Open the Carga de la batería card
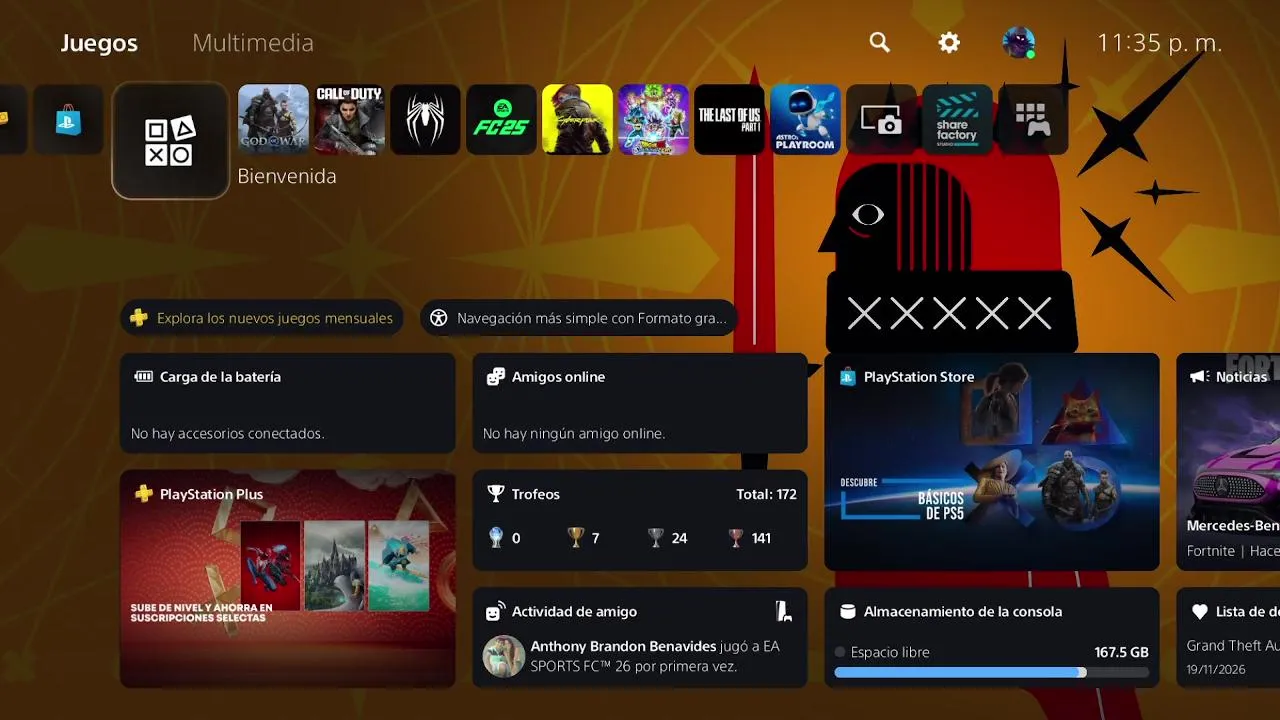 coord(288,403)
